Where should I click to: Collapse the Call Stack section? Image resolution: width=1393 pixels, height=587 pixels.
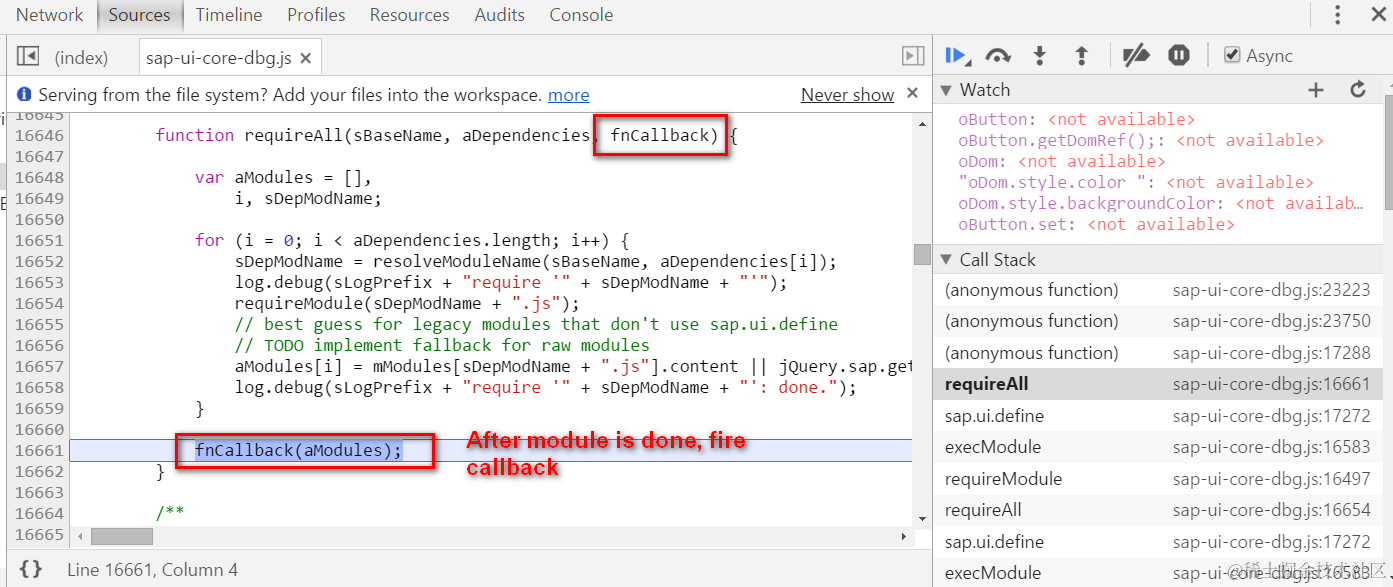tap(946, 260)
